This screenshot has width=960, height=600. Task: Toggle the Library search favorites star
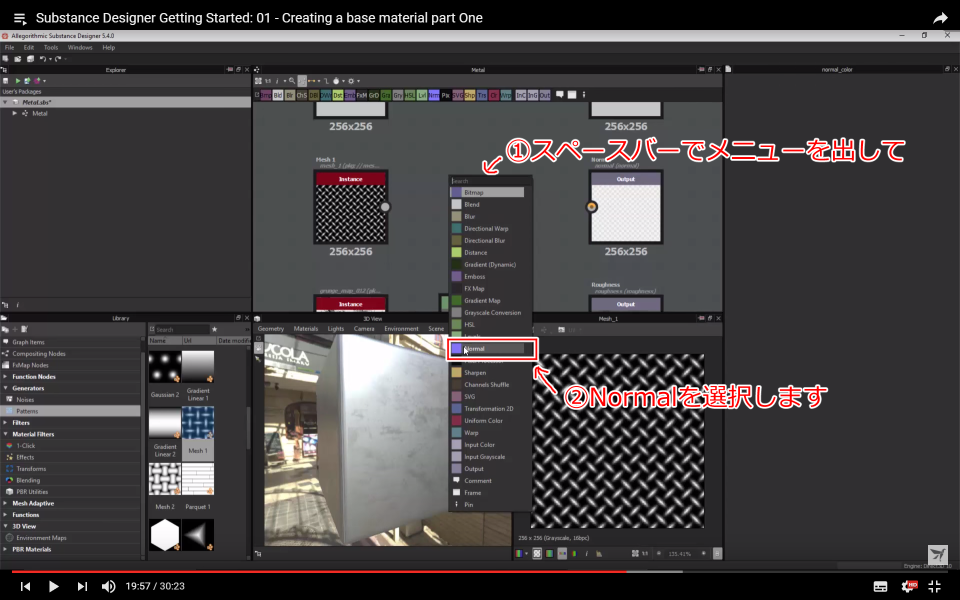point(214,329)
